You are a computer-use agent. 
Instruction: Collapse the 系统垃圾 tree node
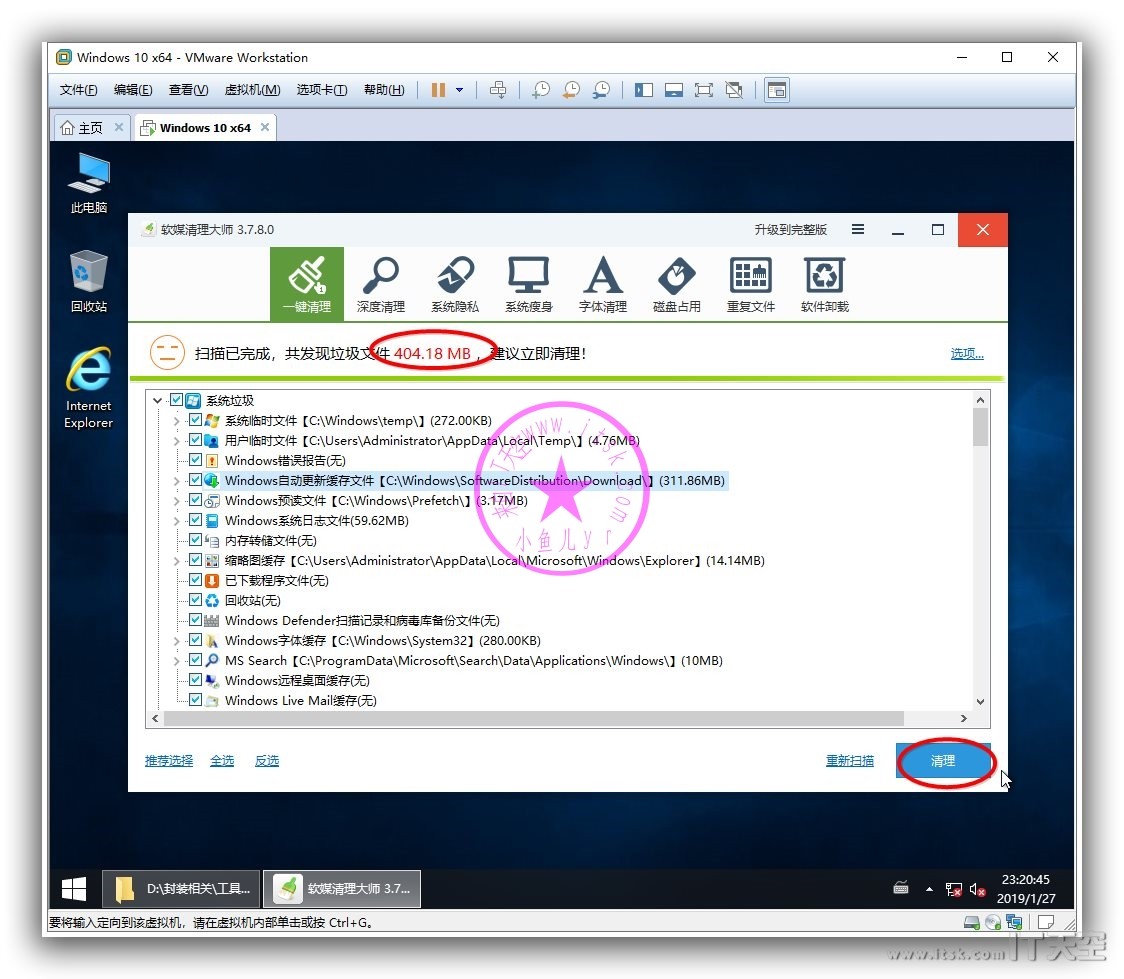pos(157,401)
